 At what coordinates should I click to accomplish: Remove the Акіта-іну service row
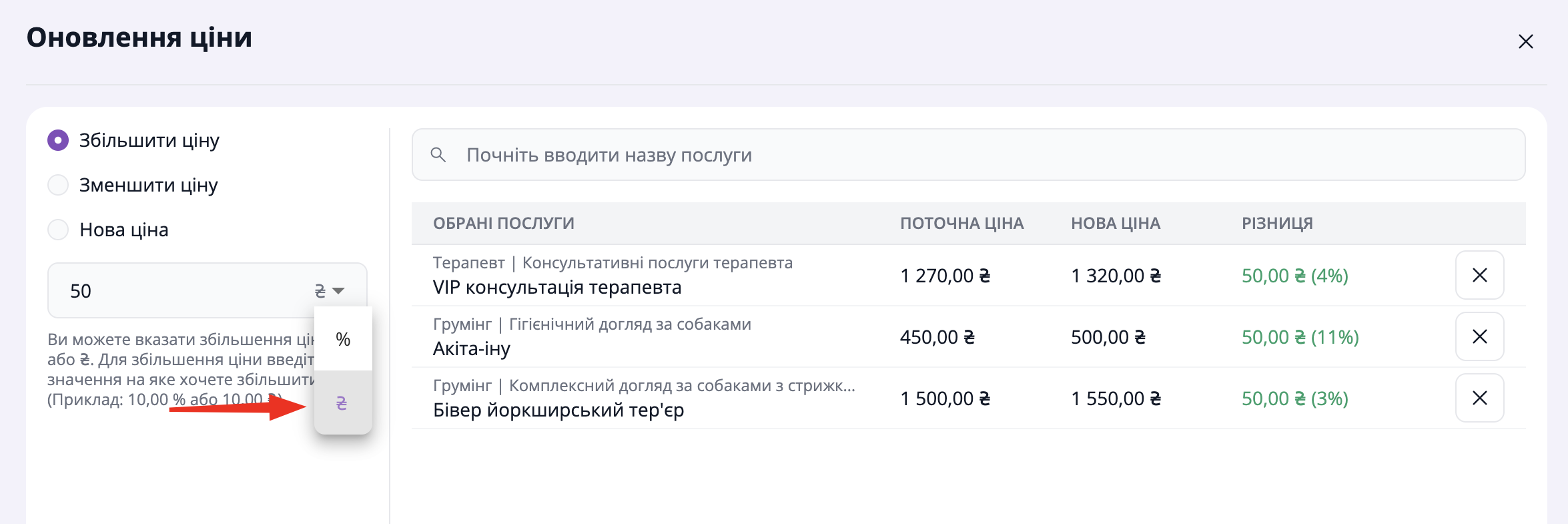1479,336
